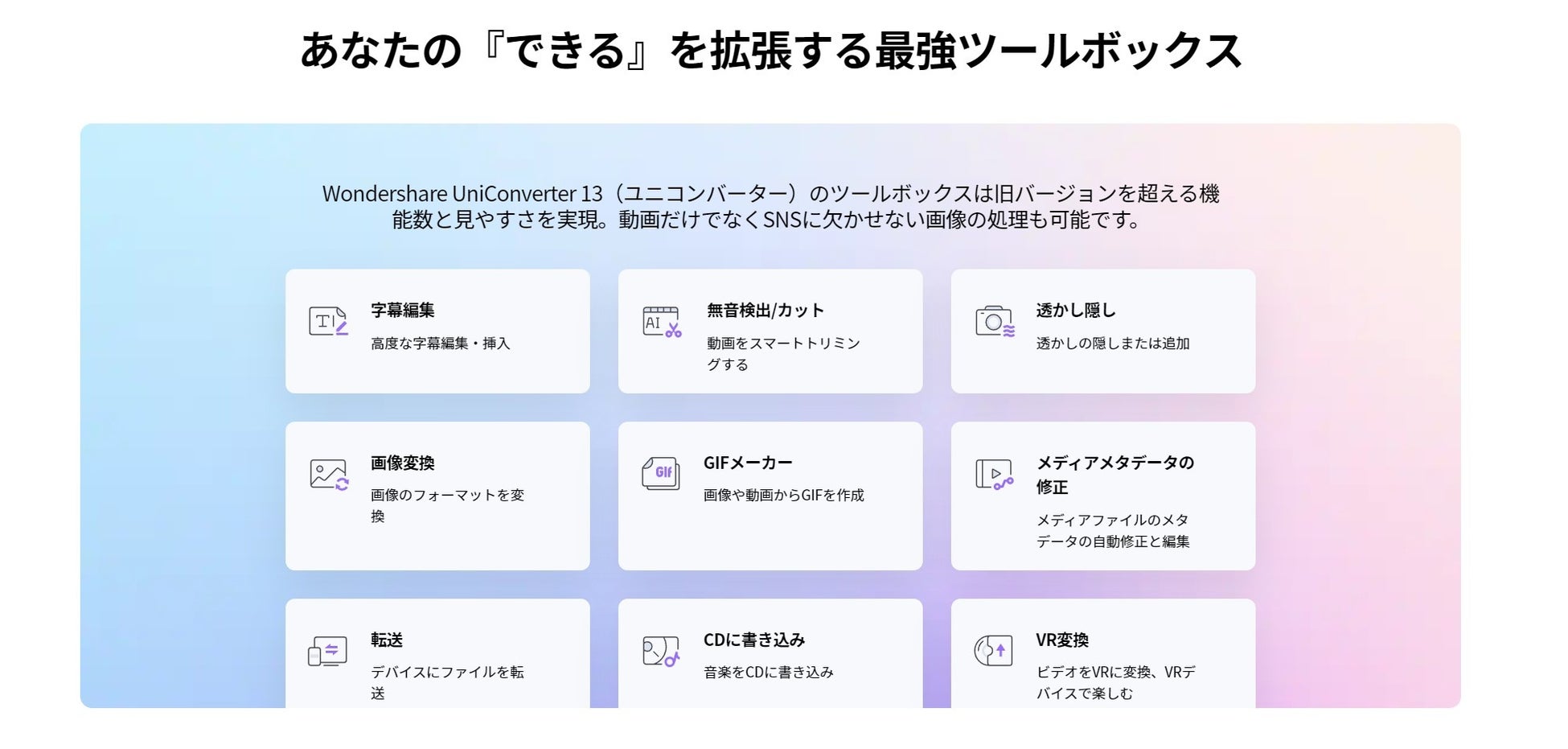Click the Wondershare UniConverter 13 intro paragraph
The image size is (1568, 749).
tap(770, 206)
